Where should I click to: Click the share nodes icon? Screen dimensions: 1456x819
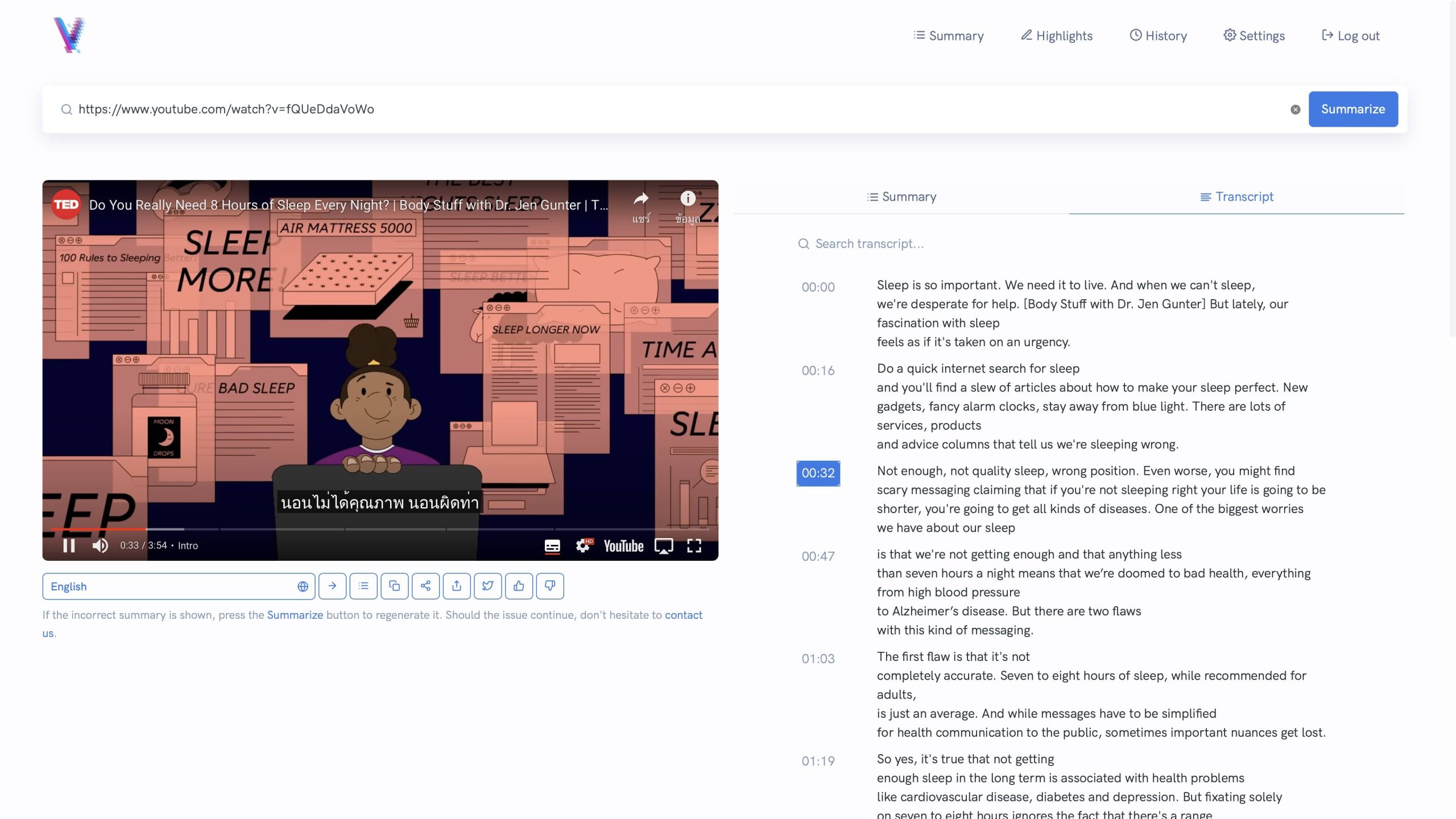coord(425,586)
